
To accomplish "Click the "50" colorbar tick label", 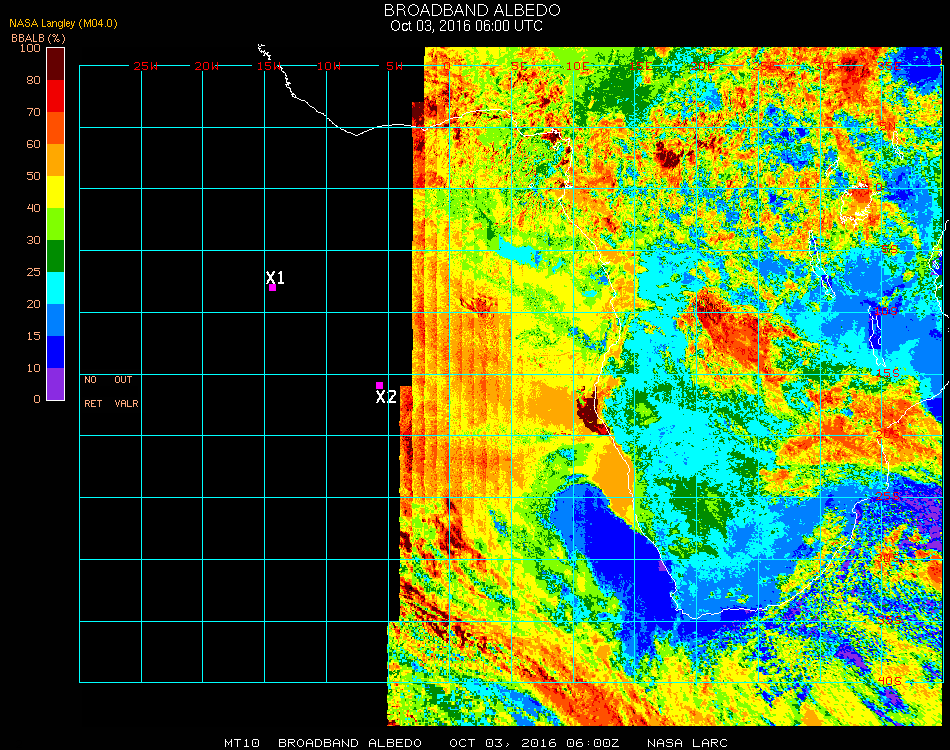I will (33, 176).
